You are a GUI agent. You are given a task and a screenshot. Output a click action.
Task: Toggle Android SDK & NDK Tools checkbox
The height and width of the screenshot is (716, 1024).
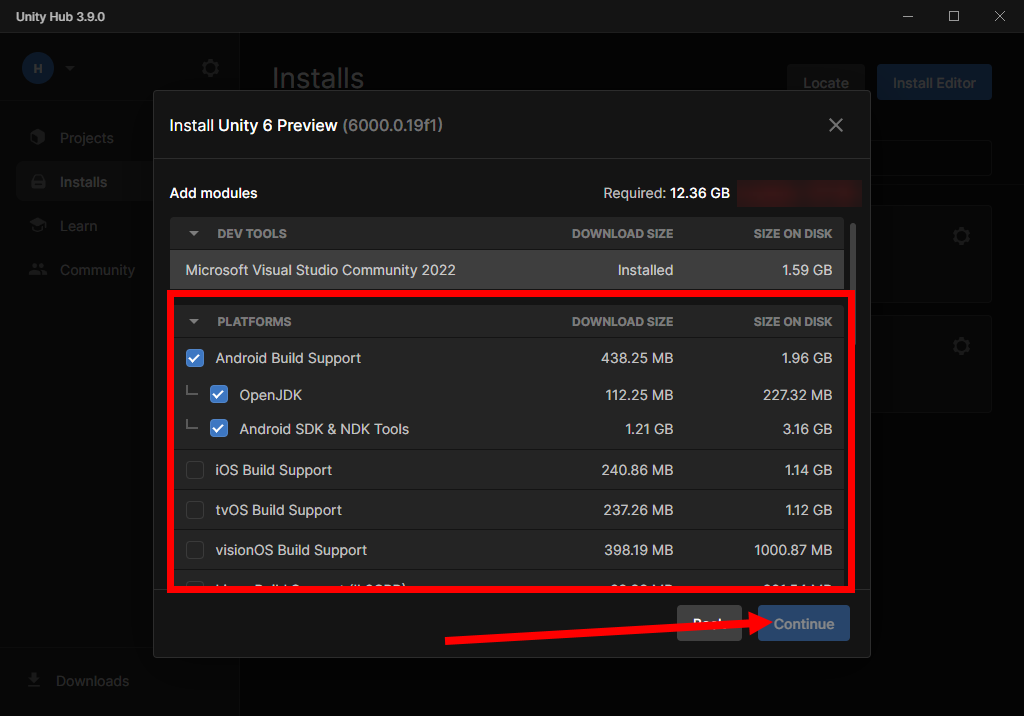[219, 429]
